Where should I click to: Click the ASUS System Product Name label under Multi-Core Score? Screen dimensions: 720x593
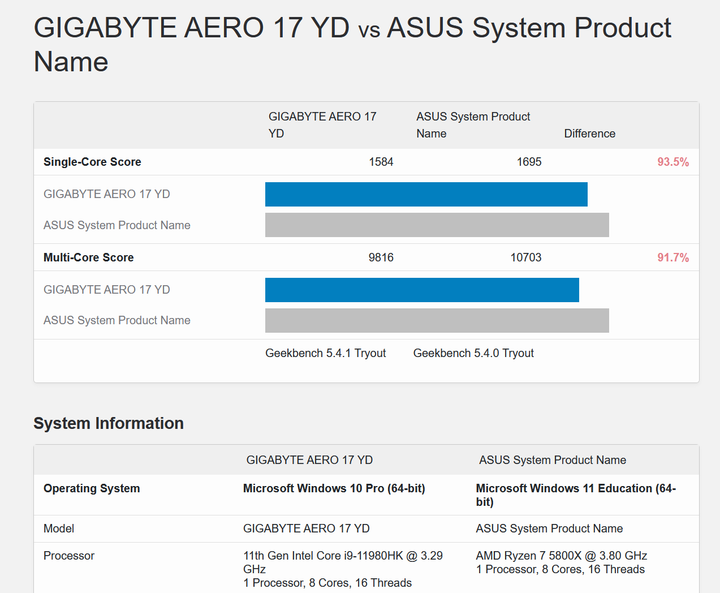[117, 321]
